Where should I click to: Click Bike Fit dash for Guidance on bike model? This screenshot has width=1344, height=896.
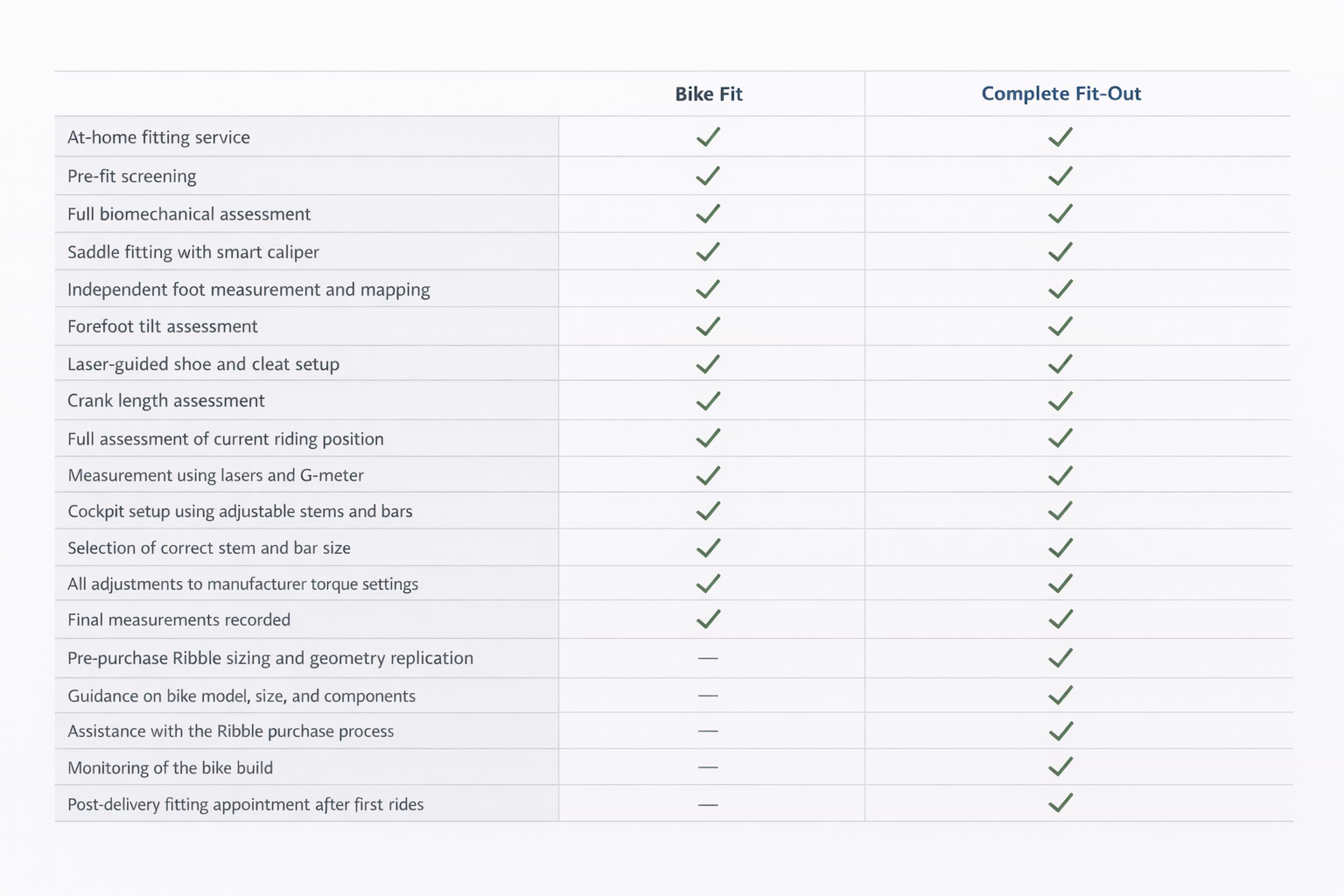(708, 696)
